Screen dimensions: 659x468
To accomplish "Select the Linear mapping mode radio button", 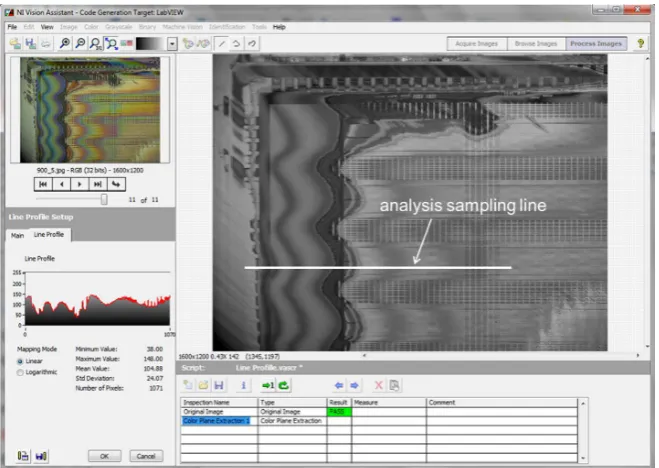I will [20, 361].
